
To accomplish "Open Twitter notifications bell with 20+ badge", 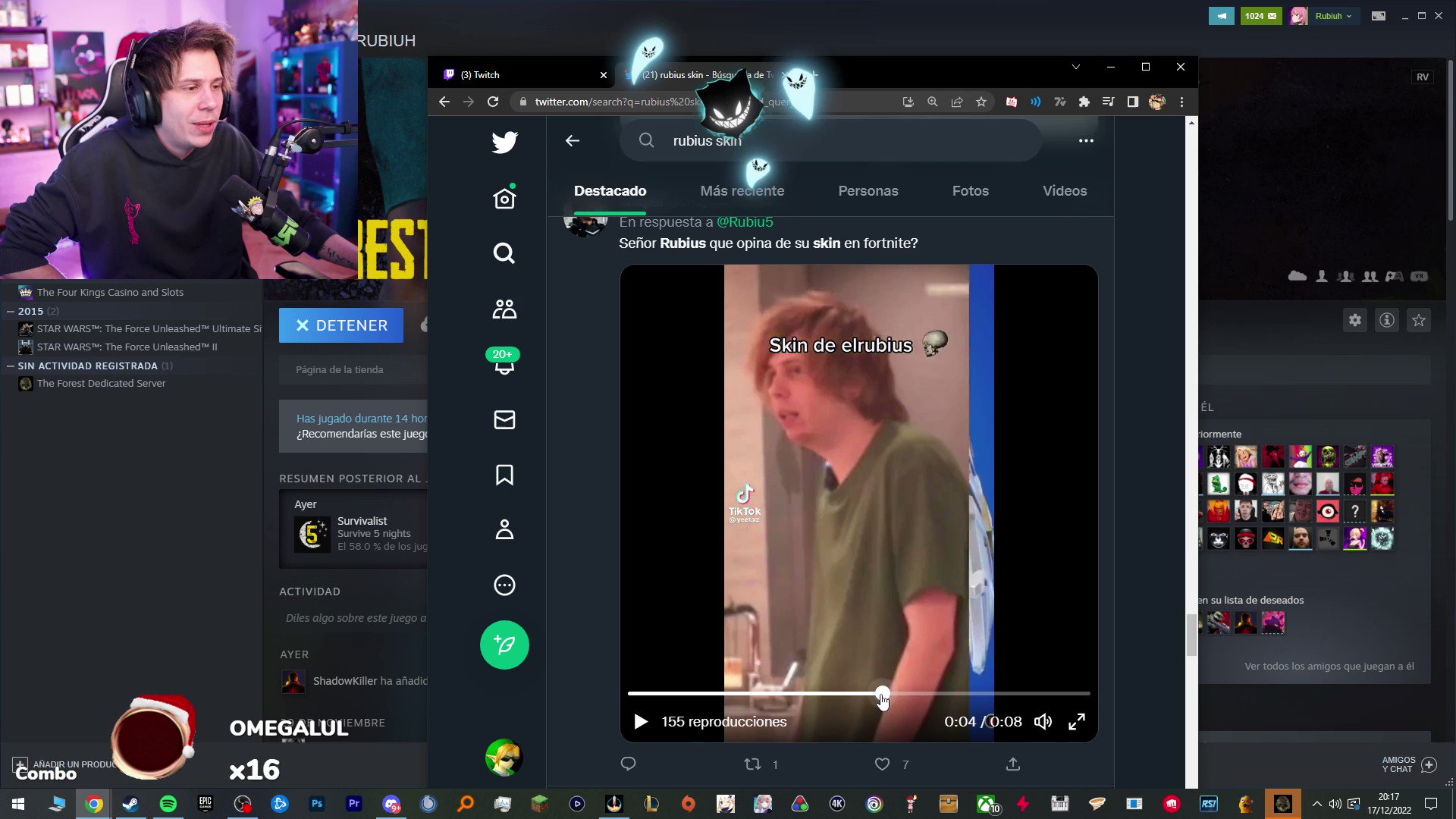I will tap(504, 362).
